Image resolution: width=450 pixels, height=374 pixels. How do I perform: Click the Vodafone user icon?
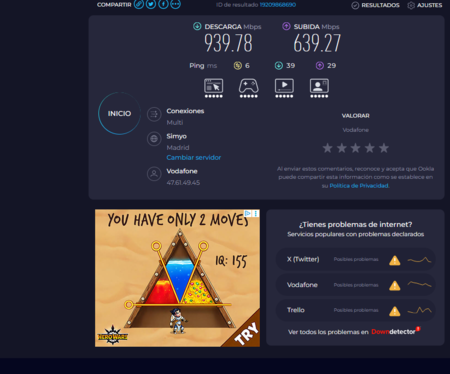(x=154, y=174)
